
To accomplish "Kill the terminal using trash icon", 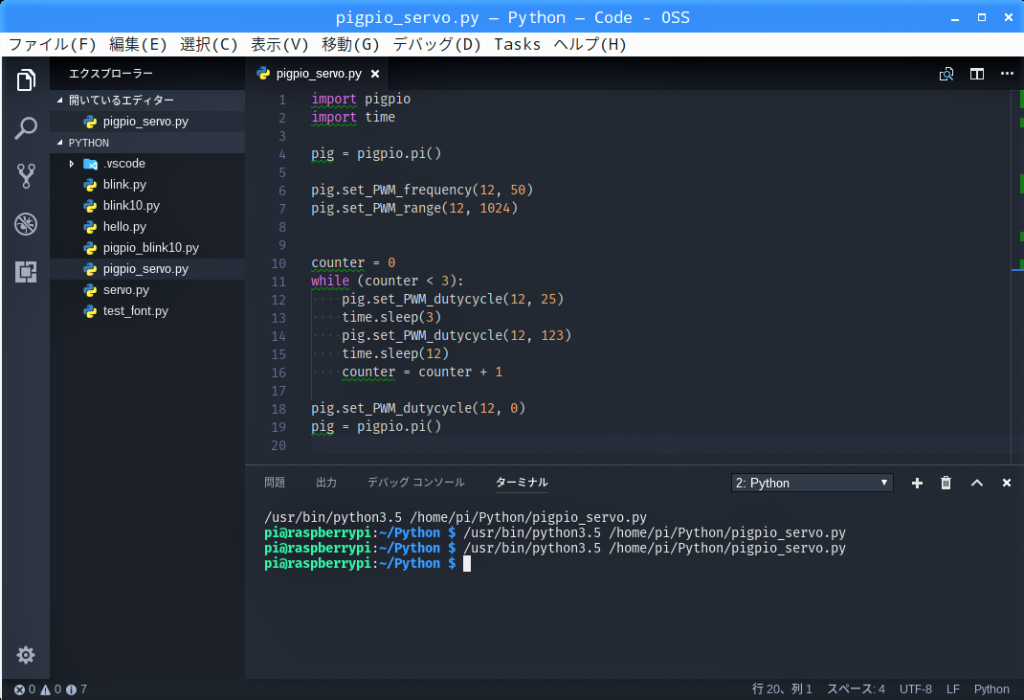I will point(946,483).
